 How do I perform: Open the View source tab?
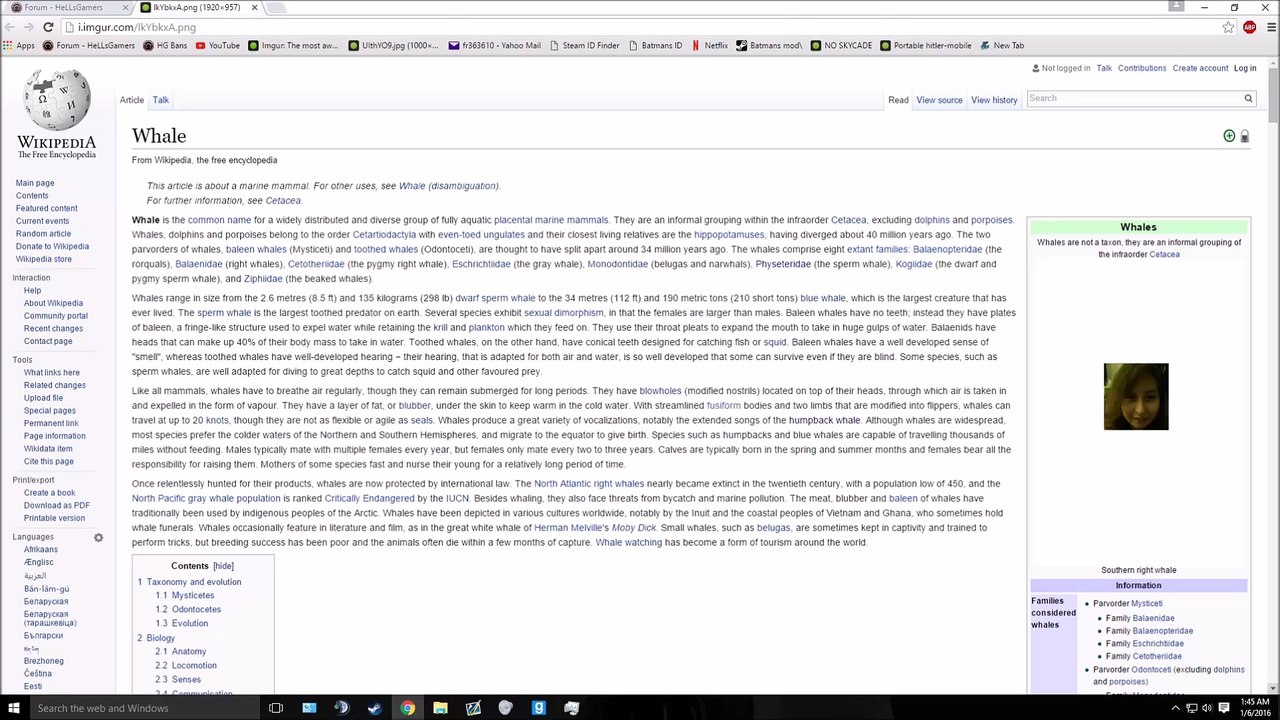pyautogui.click(x=939, y=100)
